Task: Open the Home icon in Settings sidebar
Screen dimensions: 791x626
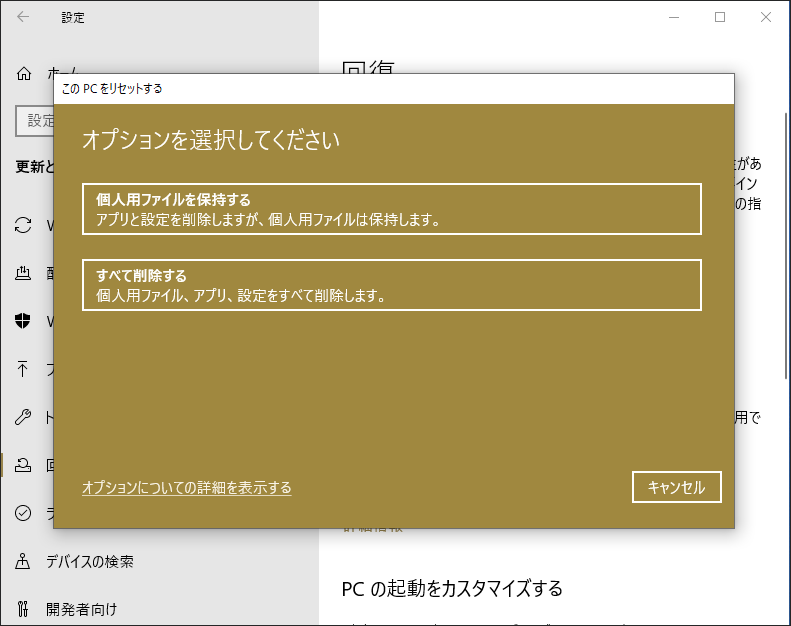Action: [24, 74]
